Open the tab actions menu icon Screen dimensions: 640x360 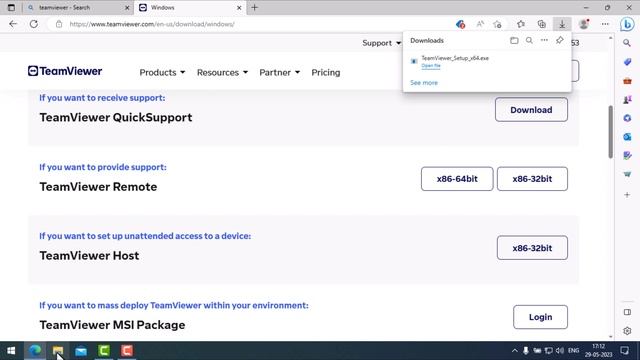click(11, 7)
